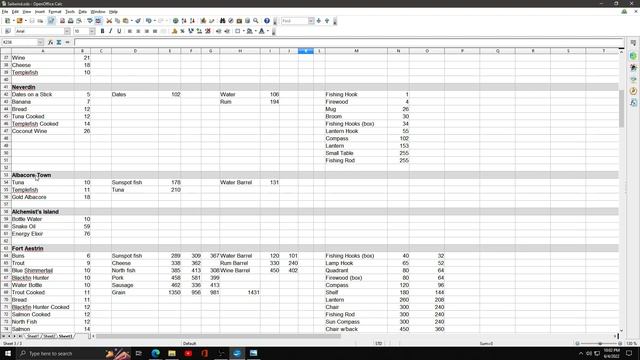Screen dimensions: 640x360
Task: Click the Windows Start button
Action: coord(8,353)
